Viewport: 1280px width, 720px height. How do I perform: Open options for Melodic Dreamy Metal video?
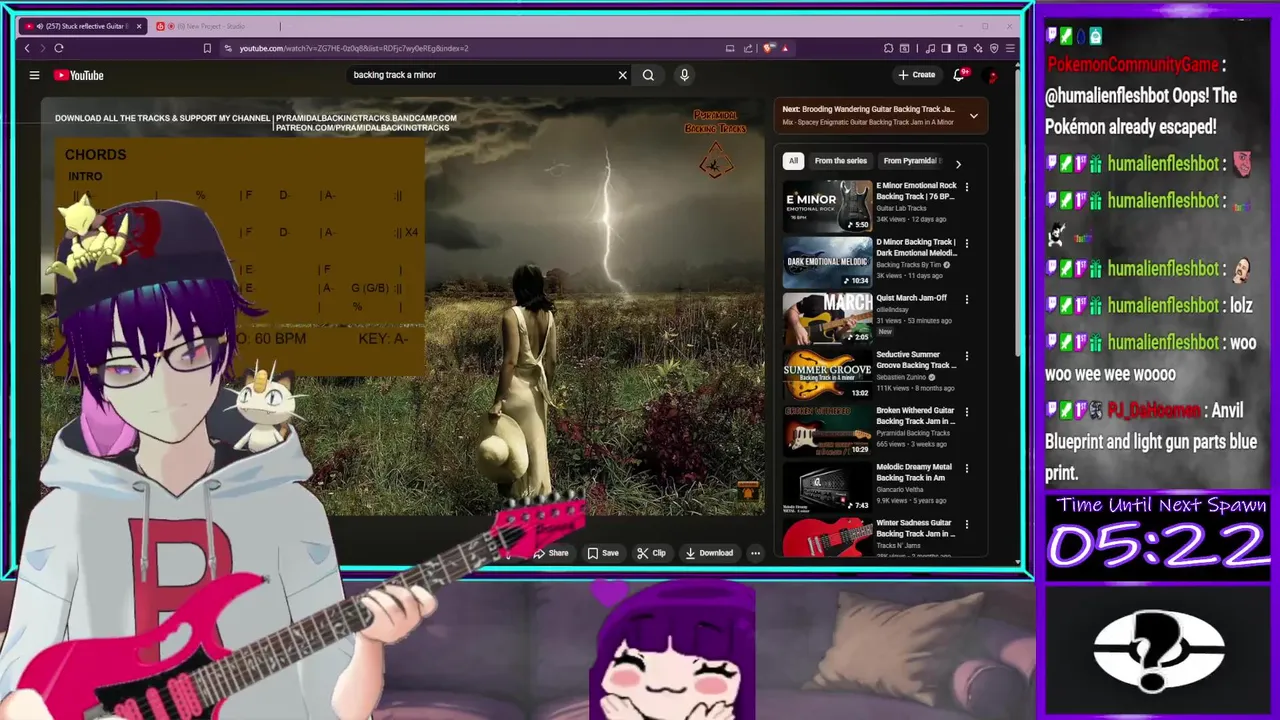[967, 468]
